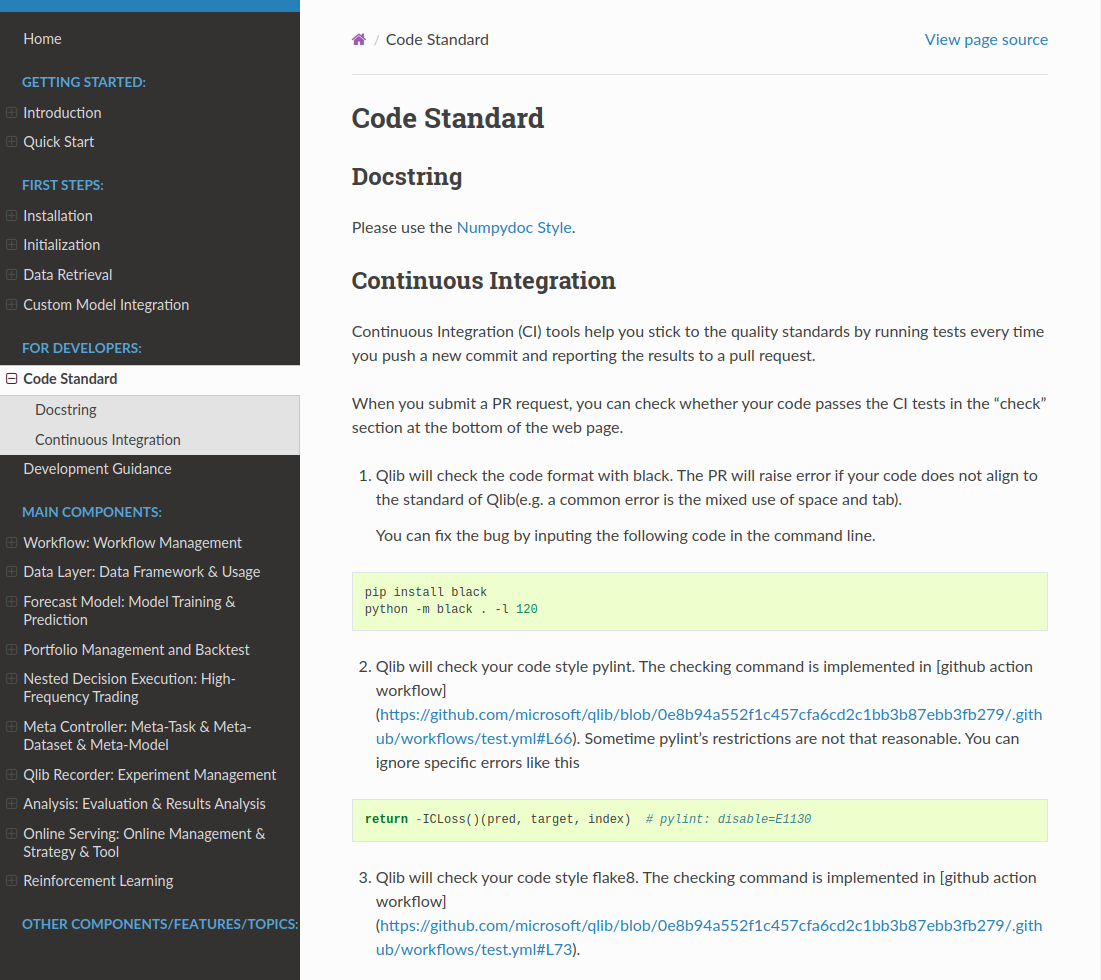
Task: Click the home icon in breadcrumb
Action: pyautogui.click(x=359, y=39)
